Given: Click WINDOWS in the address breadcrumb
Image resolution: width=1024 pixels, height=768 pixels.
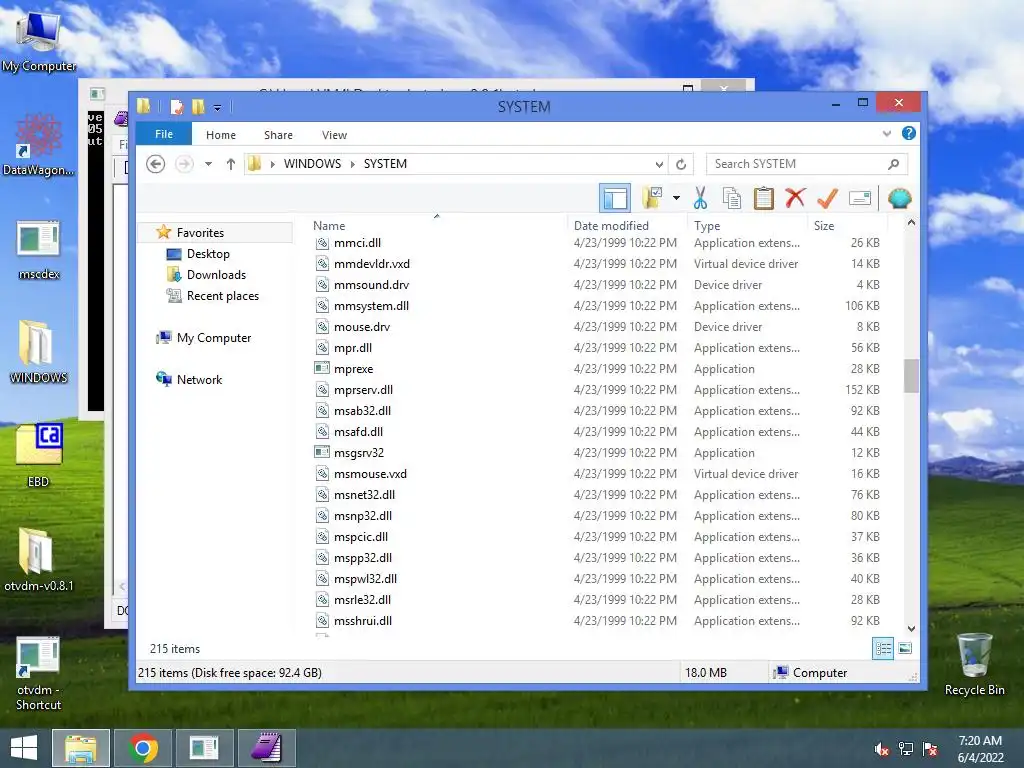Looking at the screenshot, I should [x=312, y=164].
